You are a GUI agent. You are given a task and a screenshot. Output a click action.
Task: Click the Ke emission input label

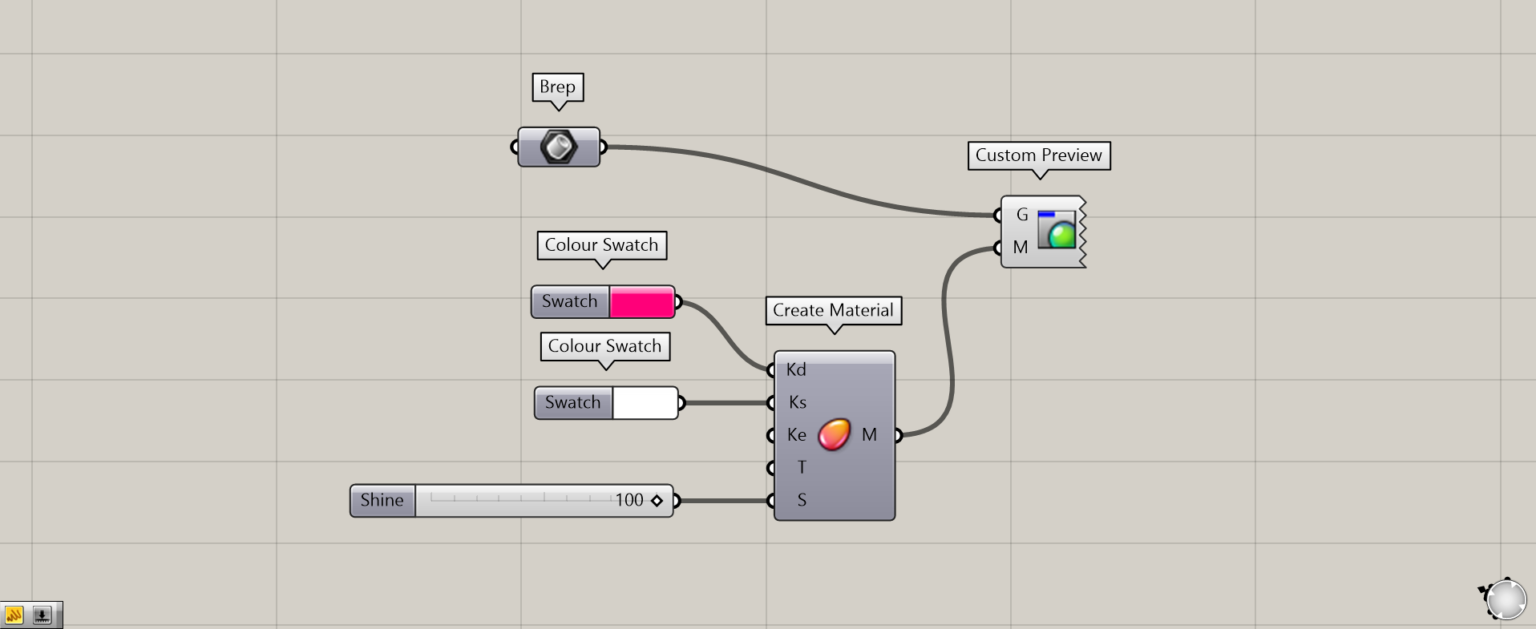(796, 435)
